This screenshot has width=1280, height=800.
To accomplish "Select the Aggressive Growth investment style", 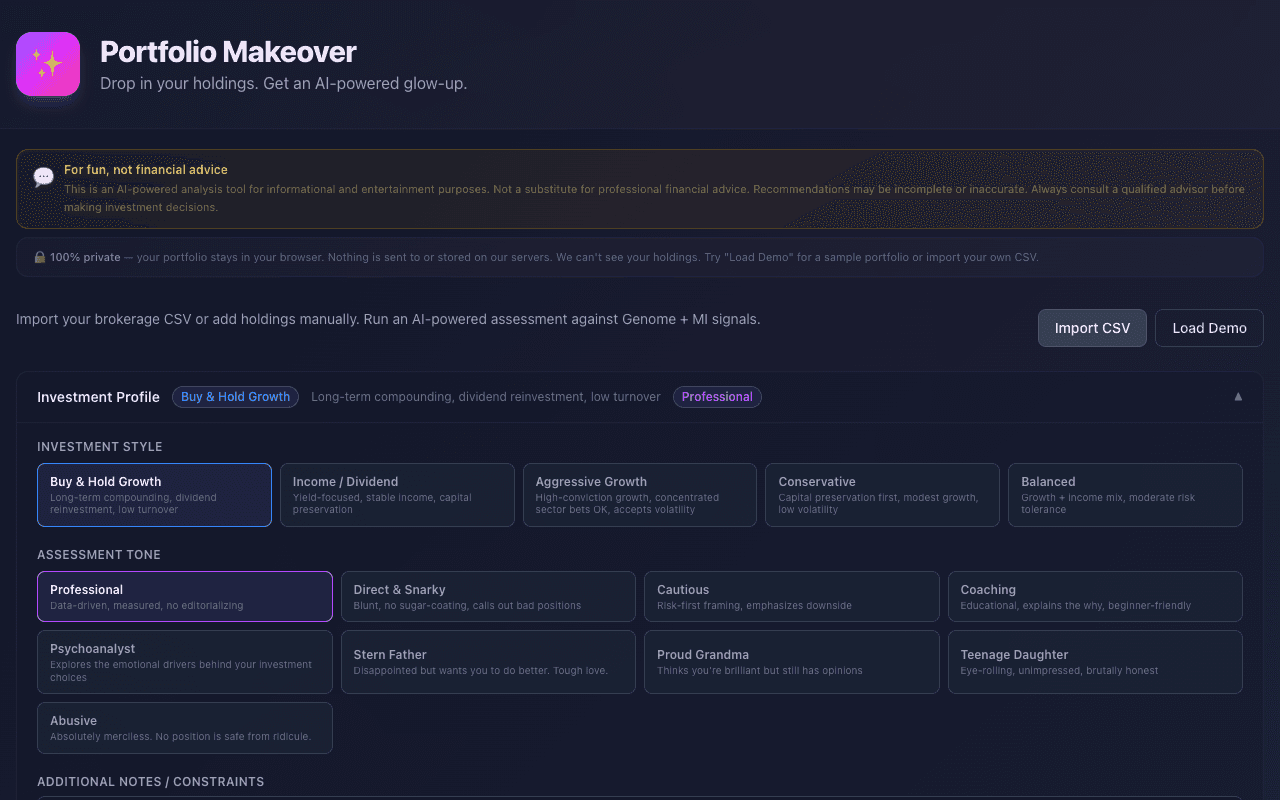I will [639, 494].
